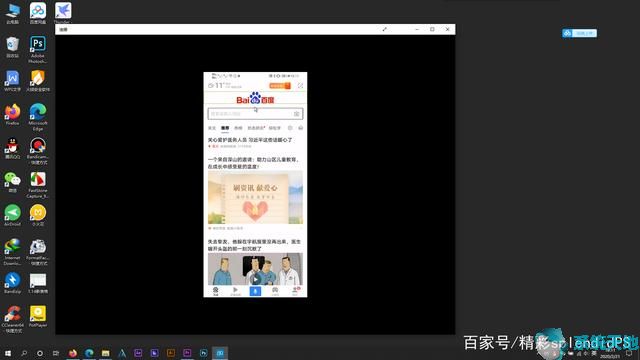
Task: Click the Photoshop icon on taskbar
Action: pyautogui.click(x=203, y=353)
